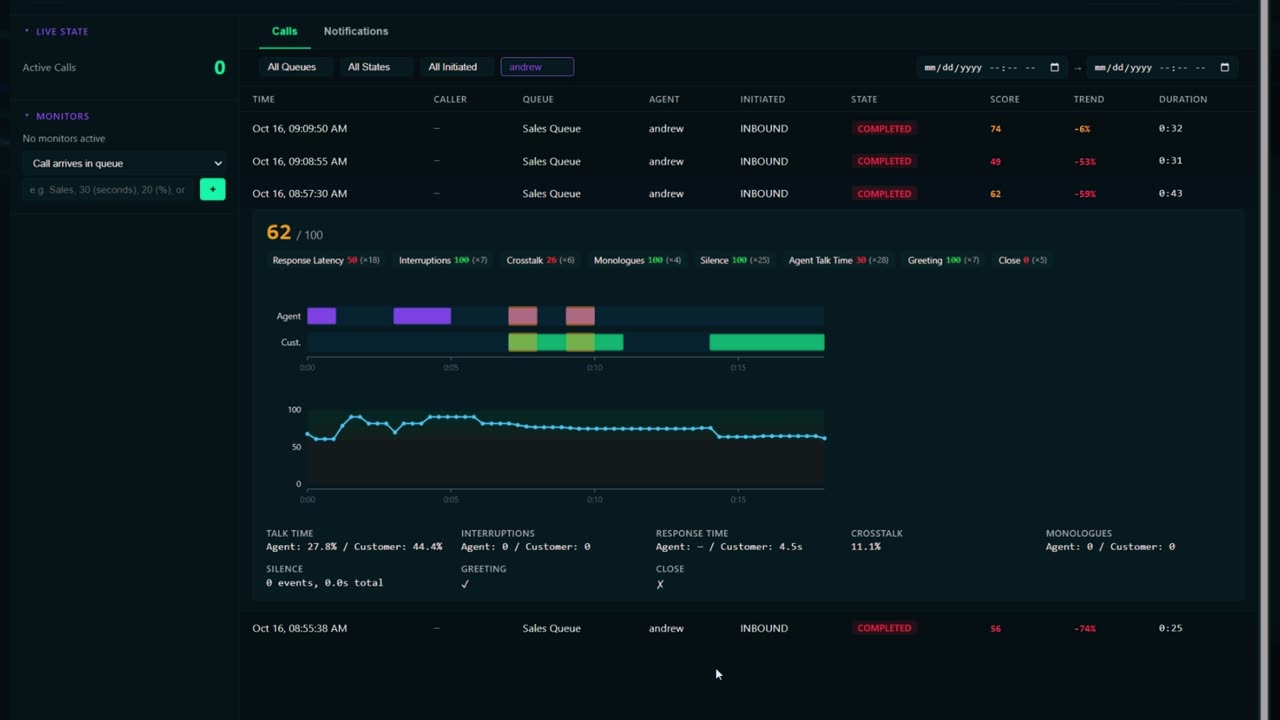The width and height of the screenshot is (1280, 720).
Task: Click the Monologues score chip
Action: pos(637,260)
